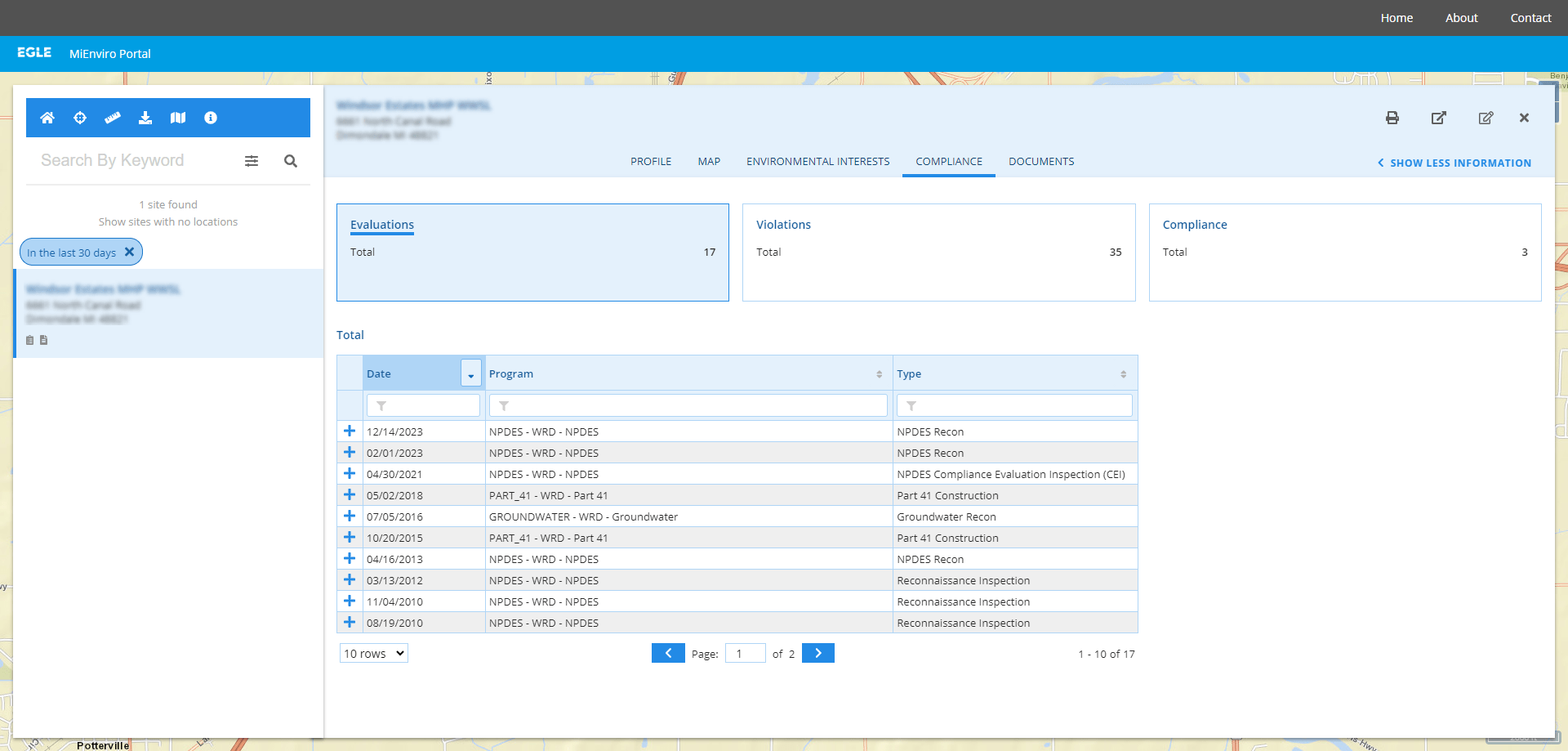1568x751 pixels.
Task: Click SHOW LESS INFORMATION link
Action: pos(1454,163)
